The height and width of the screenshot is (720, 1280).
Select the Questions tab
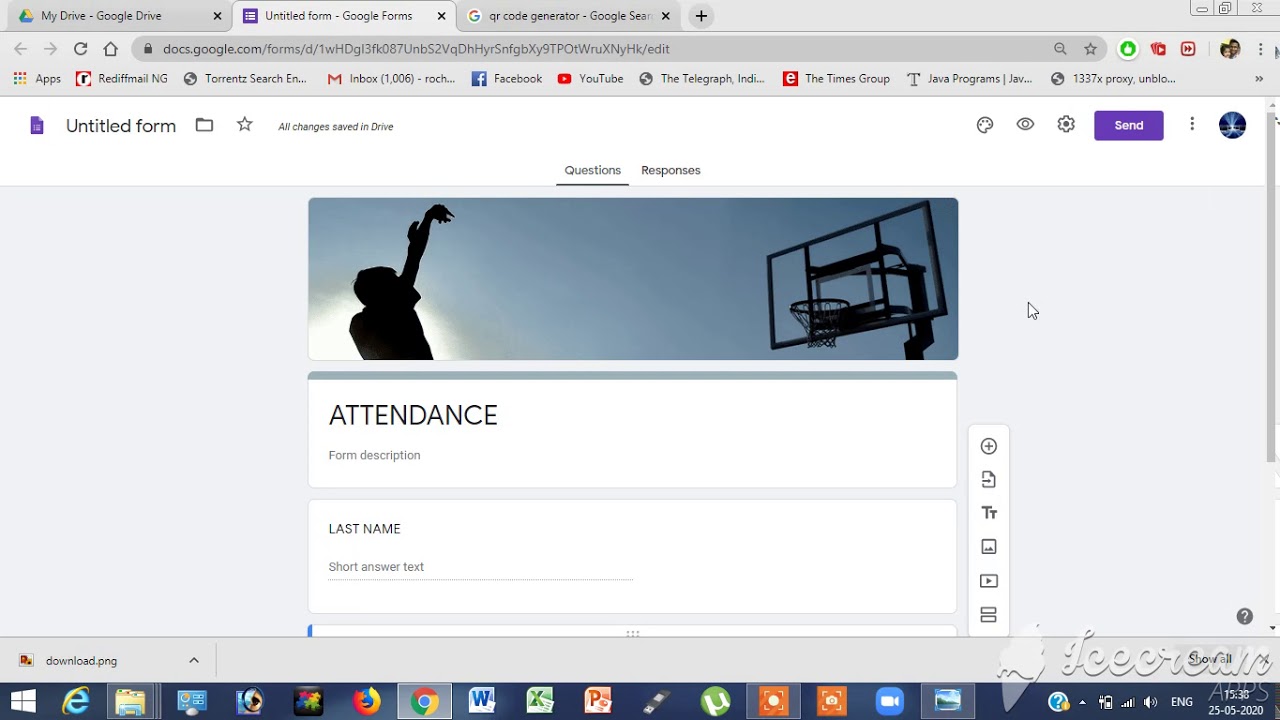point(593,170)
